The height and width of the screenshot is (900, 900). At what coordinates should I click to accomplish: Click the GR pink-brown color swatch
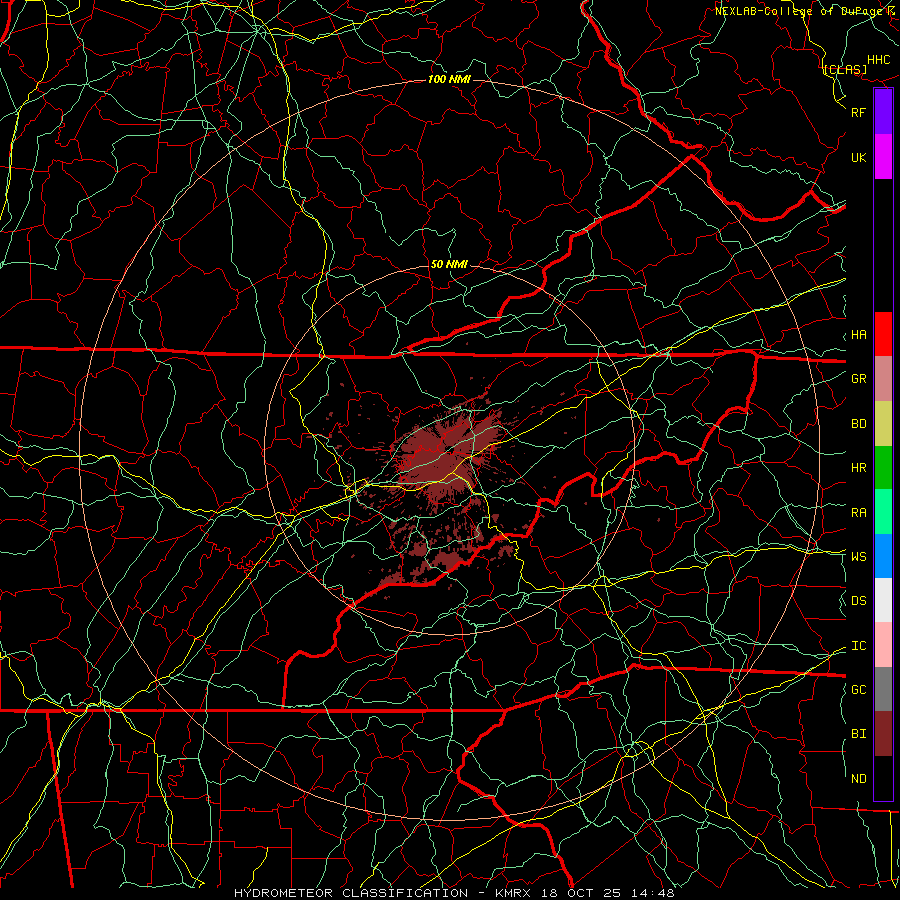tap(883, 378)
